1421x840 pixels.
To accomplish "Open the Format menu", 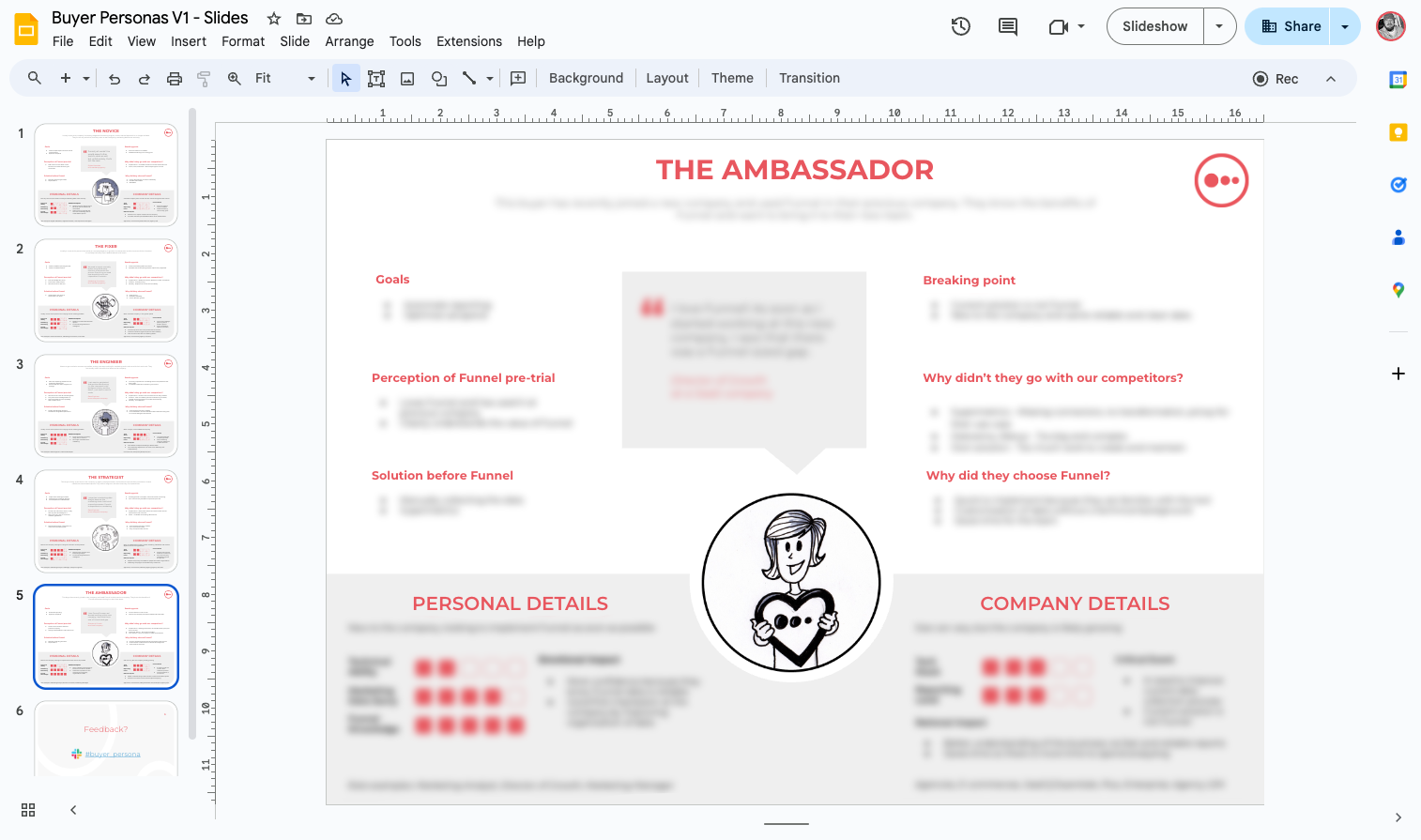I will pos(243,41).
